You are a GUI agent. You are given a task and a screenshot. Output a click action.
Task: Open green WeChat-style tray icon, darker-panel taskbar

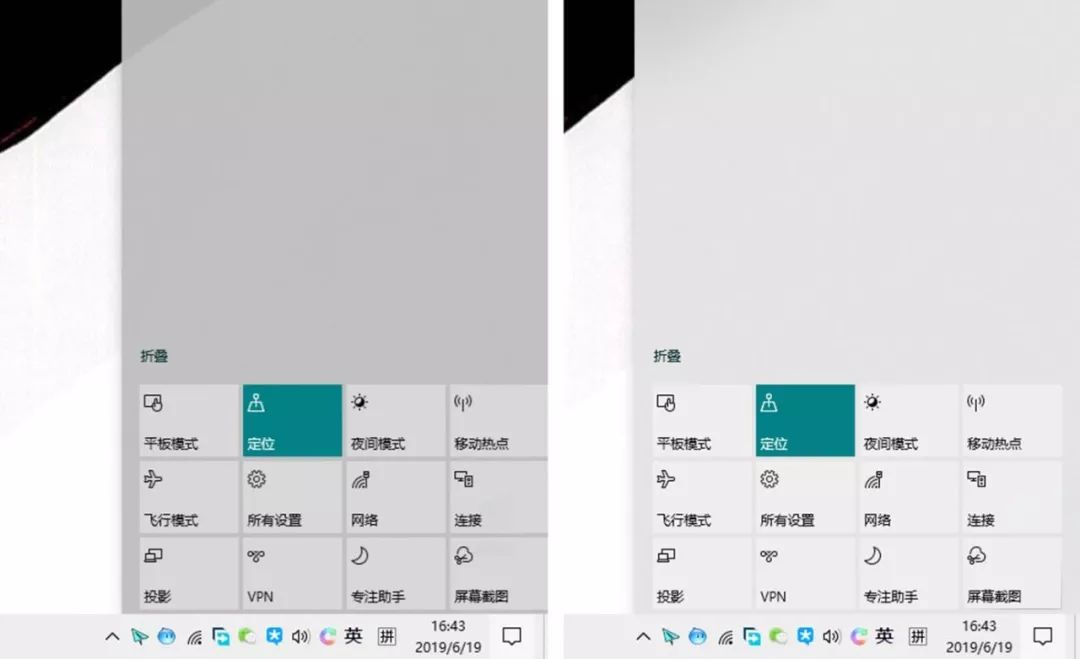[247, 636]
